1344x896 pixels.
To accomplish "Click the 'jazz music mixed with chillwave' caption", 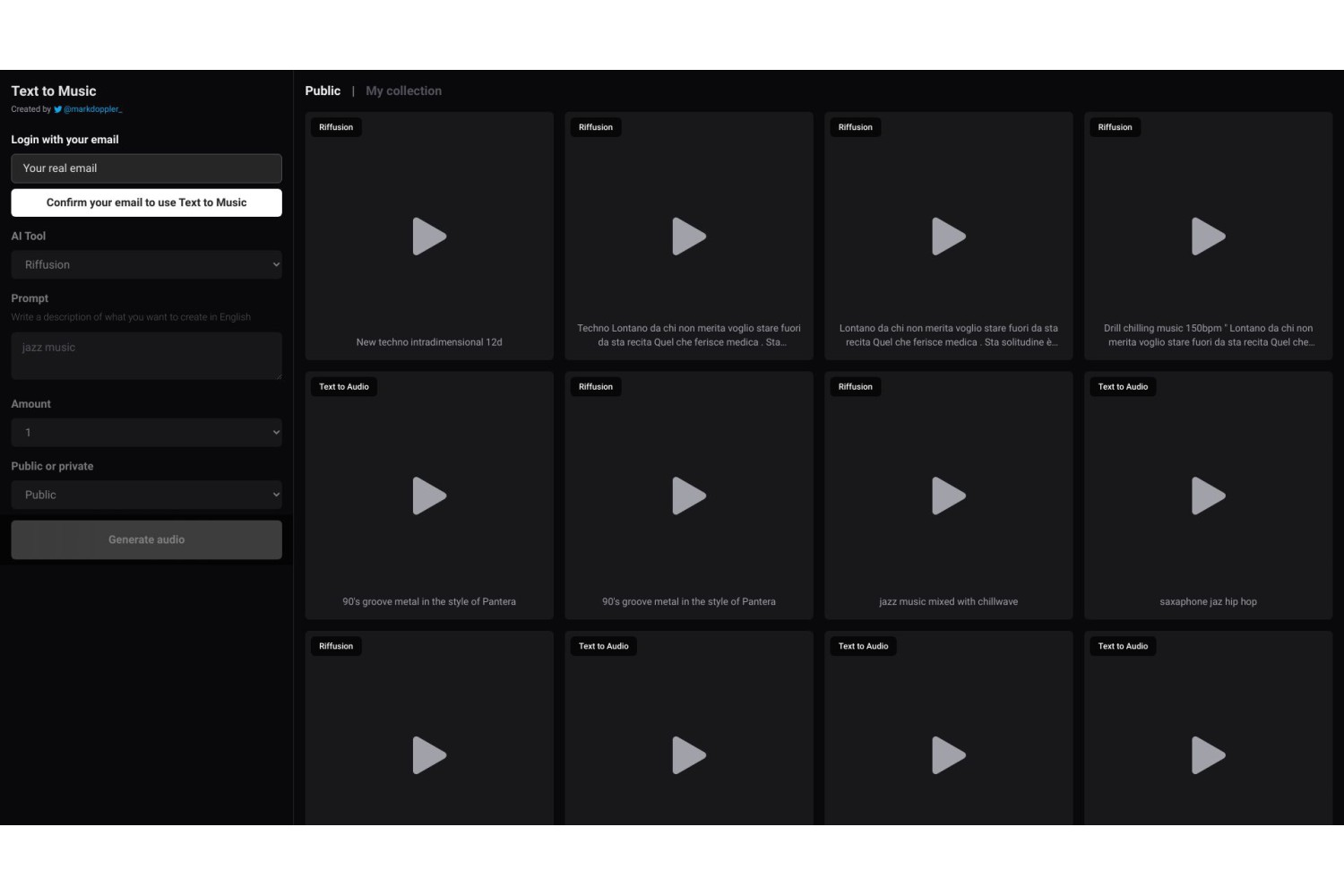I will point(949,602).
